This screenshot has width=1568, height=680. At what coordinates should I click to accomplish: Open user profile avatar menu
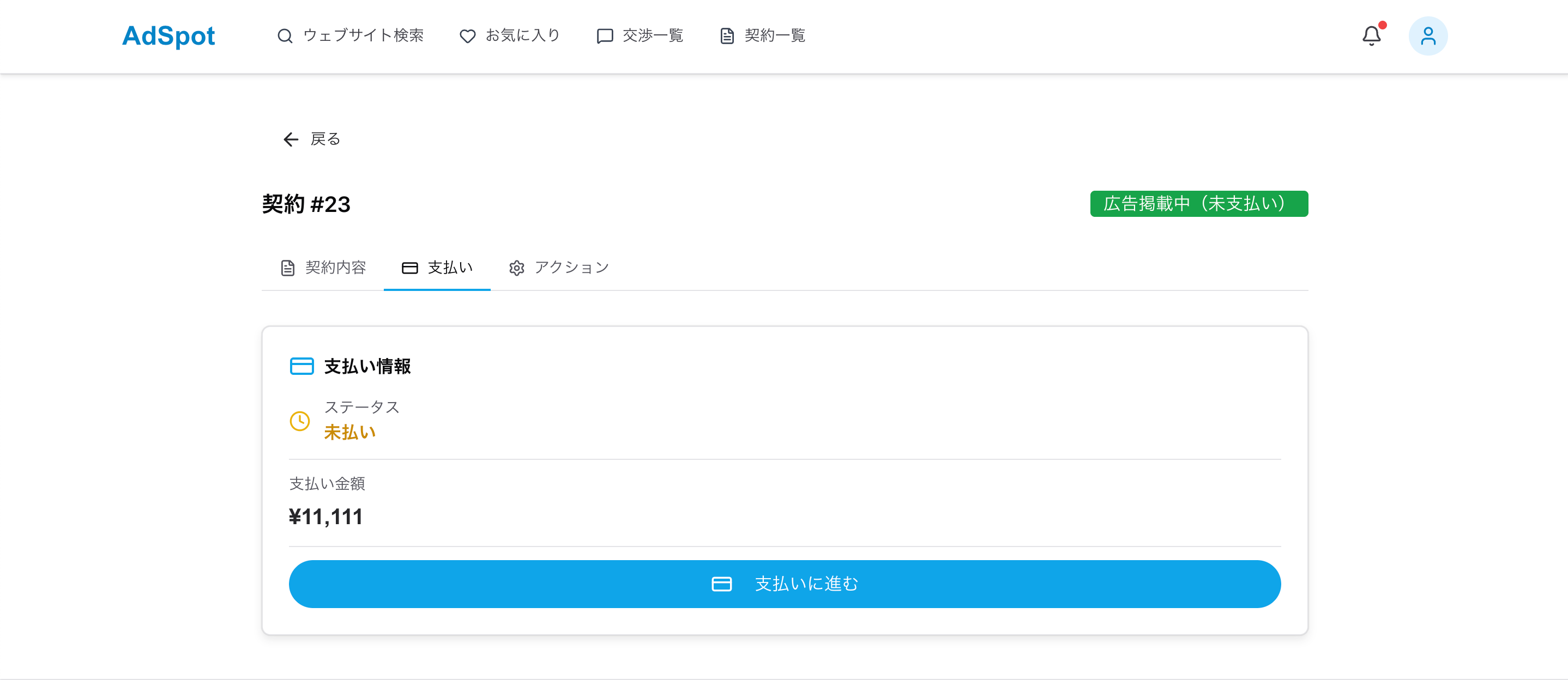pyautogui.click(x=1427, y=36)
